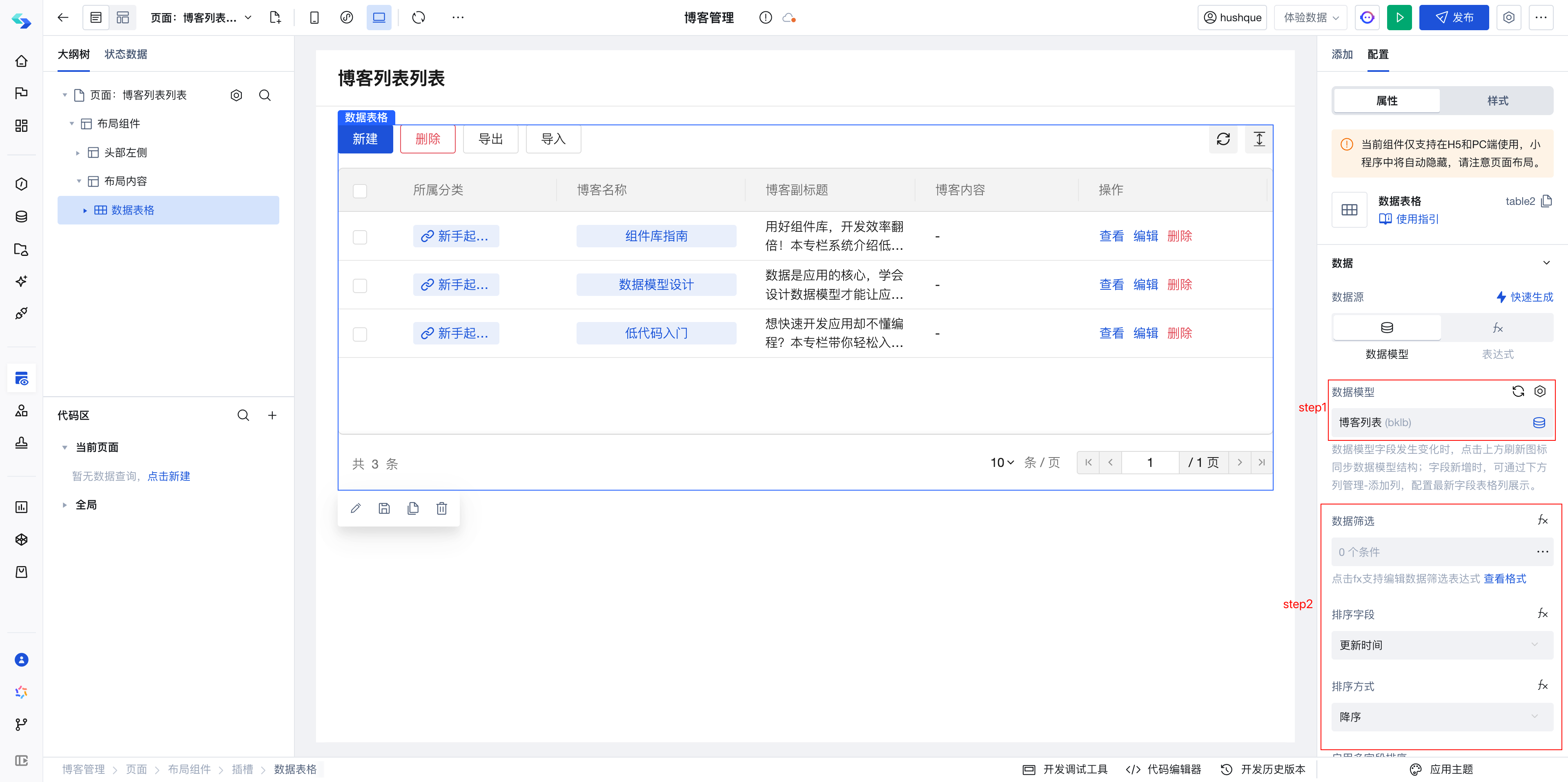The height and width of the screenshot is (782, 1568).
Task: Click fx icon beside 数据筛选
Action: (1542, 520)
